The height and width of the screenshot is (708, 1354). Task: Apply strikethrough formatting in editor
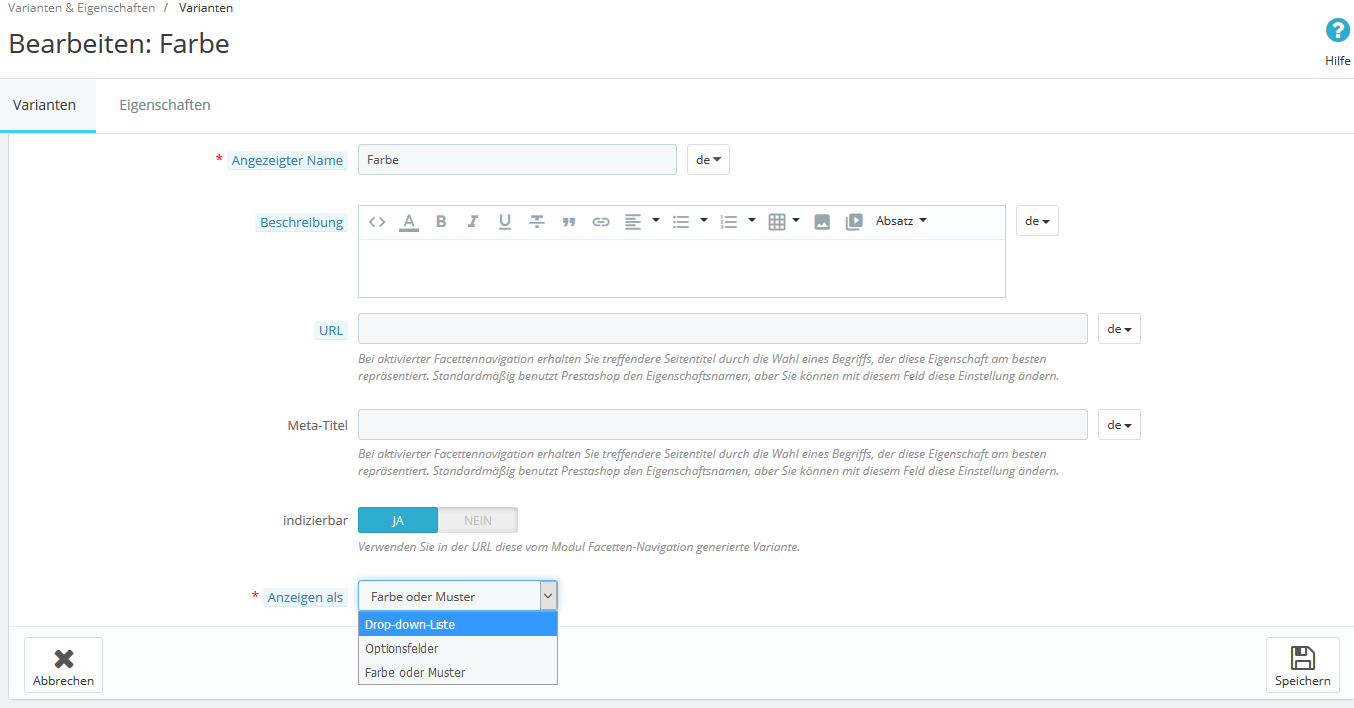pos(537,222)
